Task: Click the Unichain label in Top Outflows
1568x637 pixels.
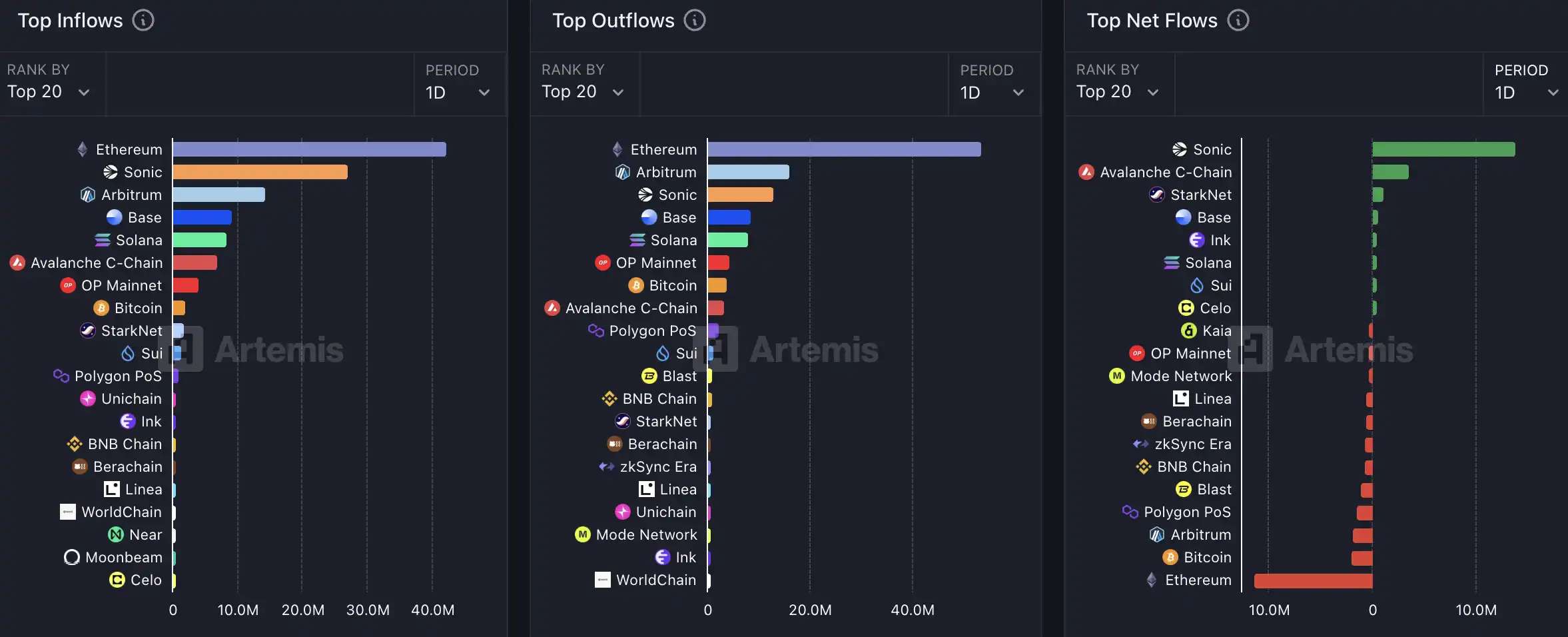Action: [666, 512]
